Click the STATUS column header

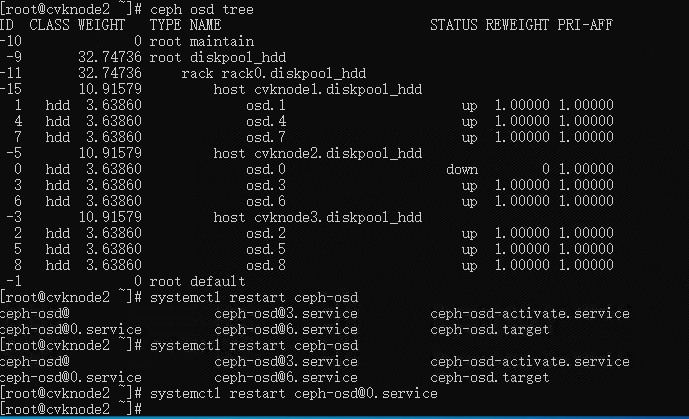(454, 26)
